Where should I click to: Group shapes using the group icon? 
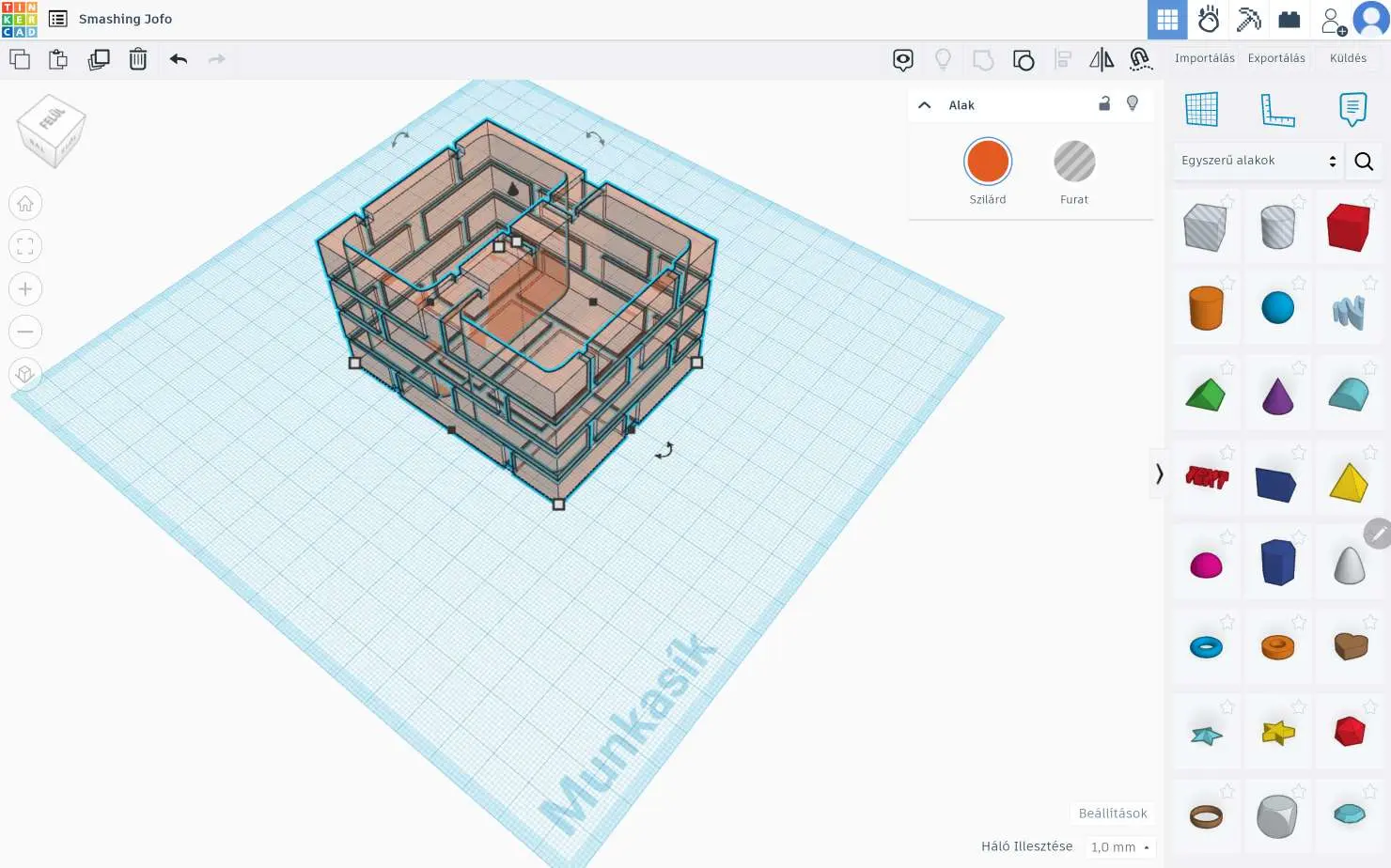[x=1024, y=59]
